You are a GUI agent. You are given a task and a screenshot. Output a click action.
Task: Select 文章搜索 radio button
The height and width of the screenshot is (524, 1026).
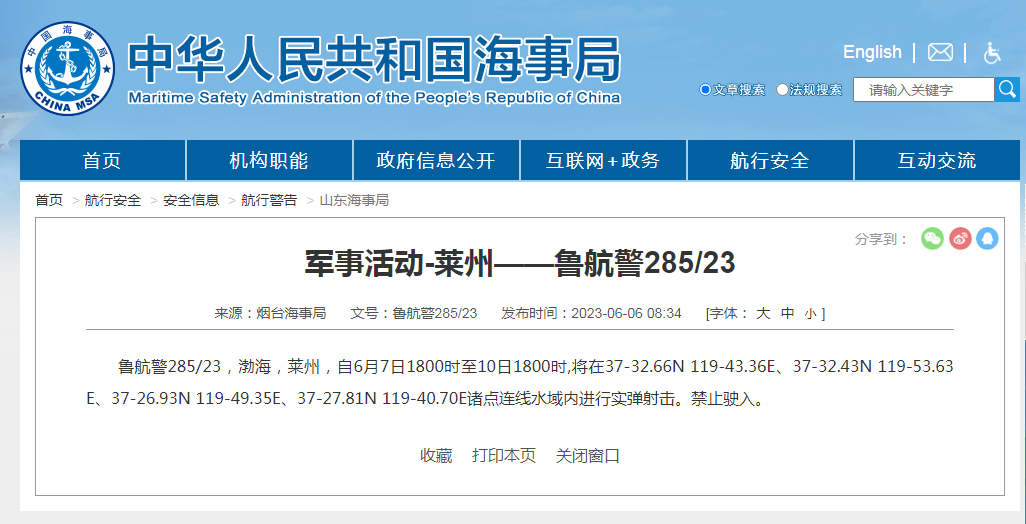pyautogui.click(x=705, y=90)
